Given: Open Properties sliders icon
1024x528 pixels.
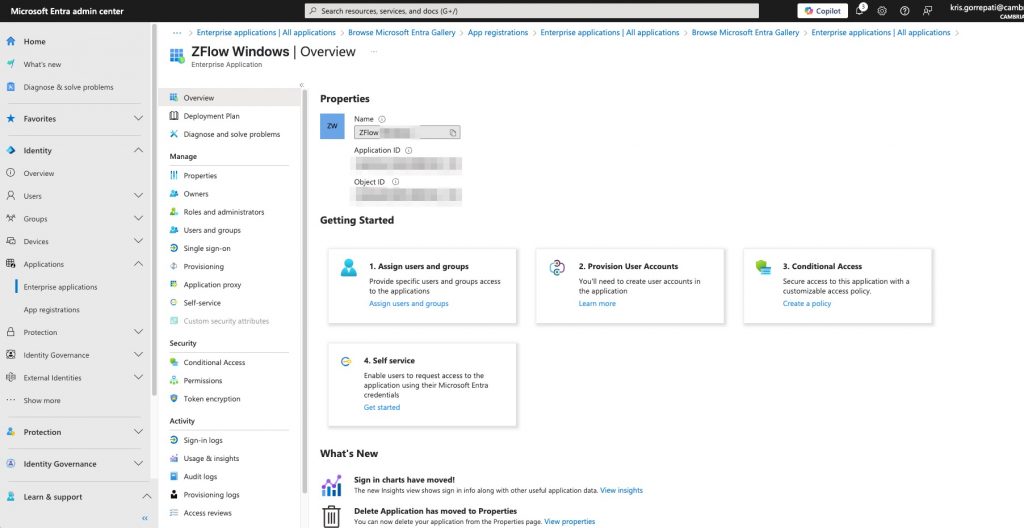Looking at the screenshot, I should 174,175.
